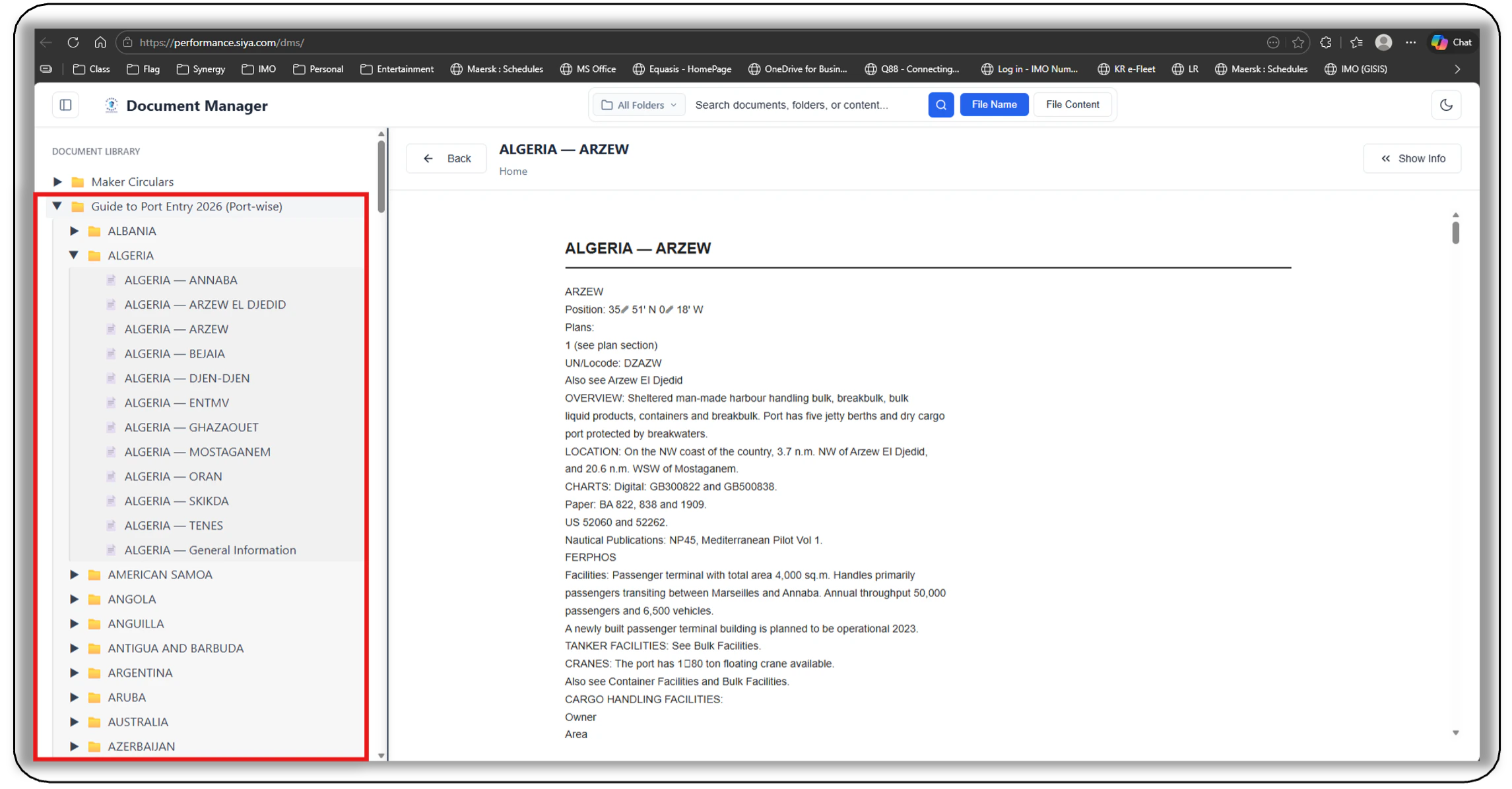Go to the browser home page icon
The height and width of the screenshot is (789, 1512).
pyautogui.click(x=100, y=42)
